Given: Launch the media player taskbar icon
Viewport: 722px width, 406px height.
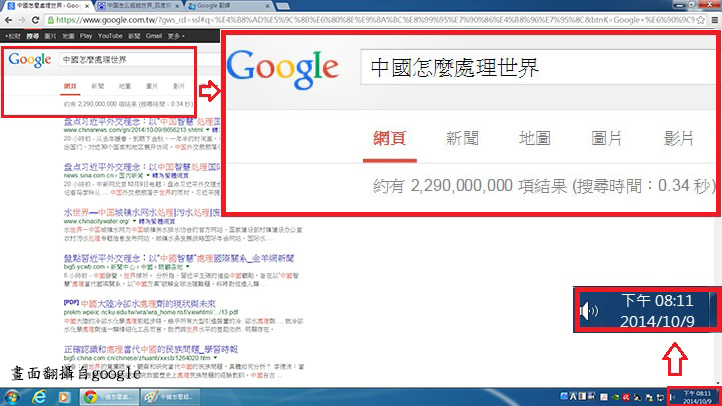Looking at the screenshot, I should (64, 397).
